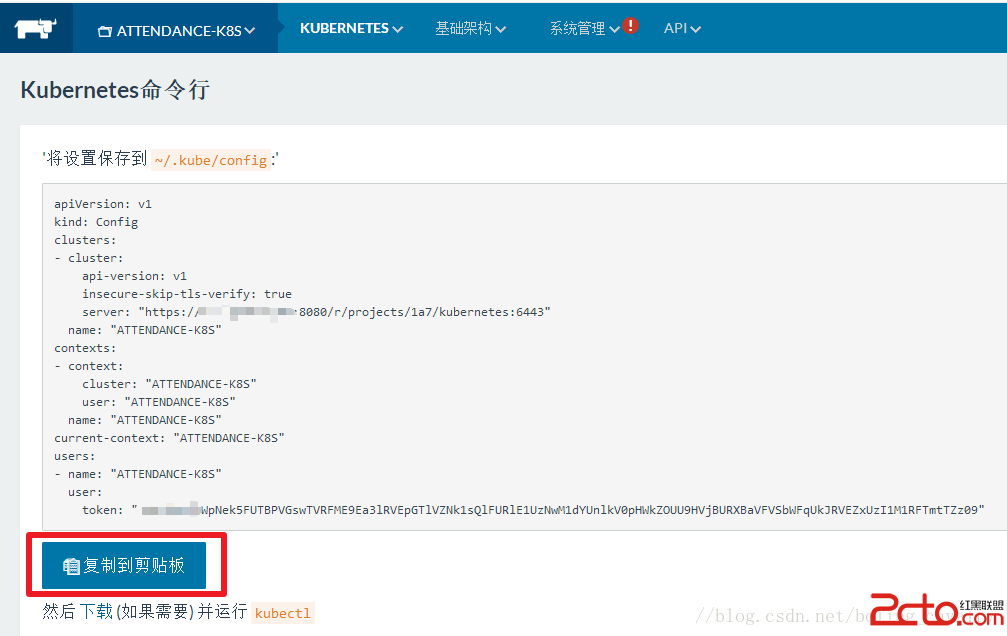Open the 系统管理 dropdown menu

tap(580, 28)
